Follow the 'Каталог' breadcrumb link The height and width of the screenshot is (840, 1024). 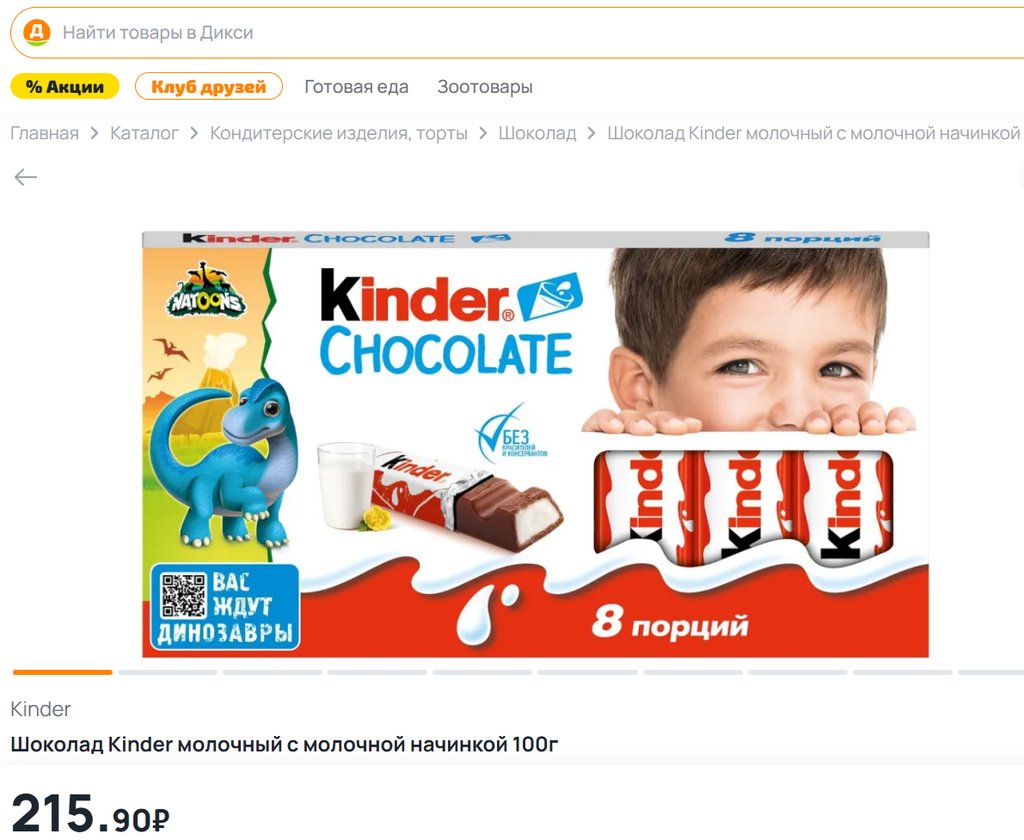[x=144, y=133]
